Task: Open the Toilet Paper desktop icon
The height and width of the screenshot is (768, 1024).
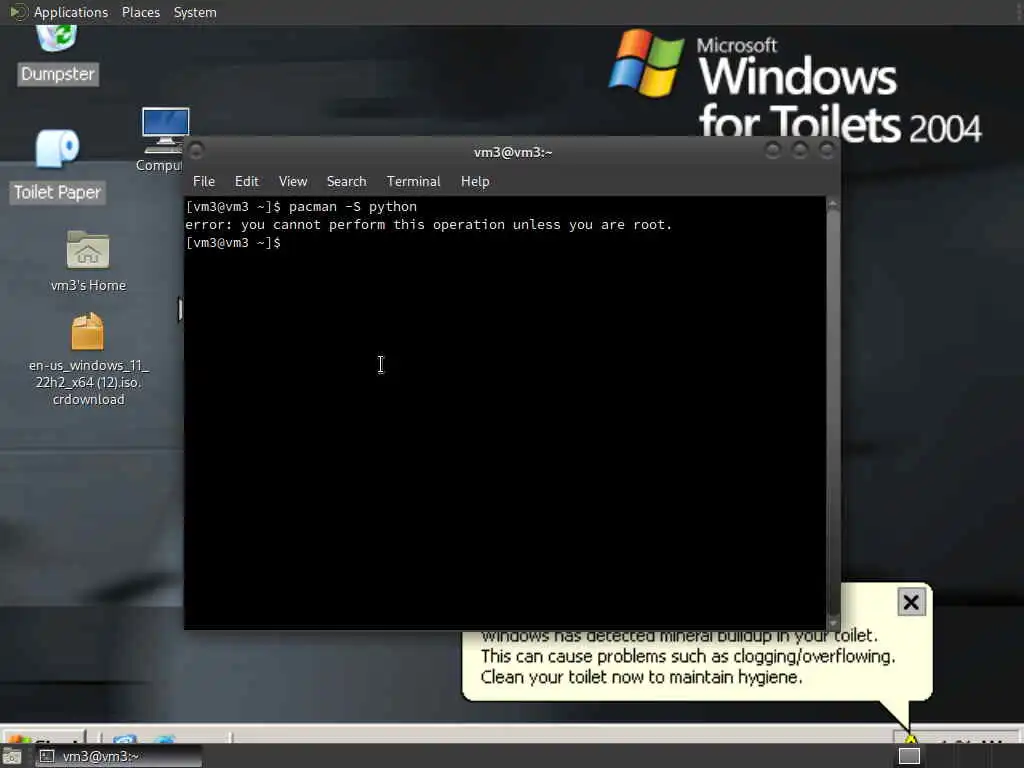Action: tap(57, 149)
